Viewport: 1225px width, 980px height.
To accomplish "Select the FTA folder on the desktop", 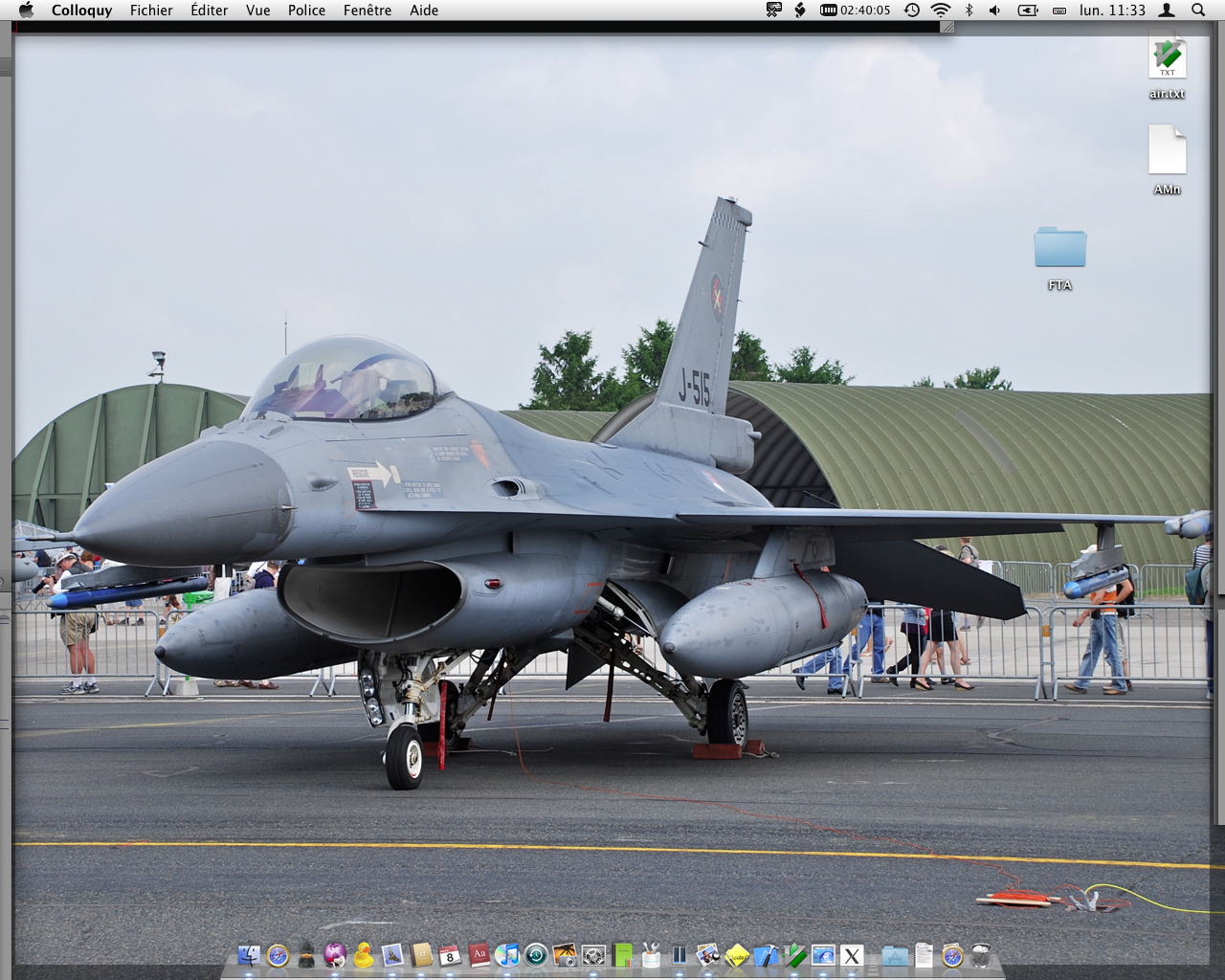I will point(1059,249).
